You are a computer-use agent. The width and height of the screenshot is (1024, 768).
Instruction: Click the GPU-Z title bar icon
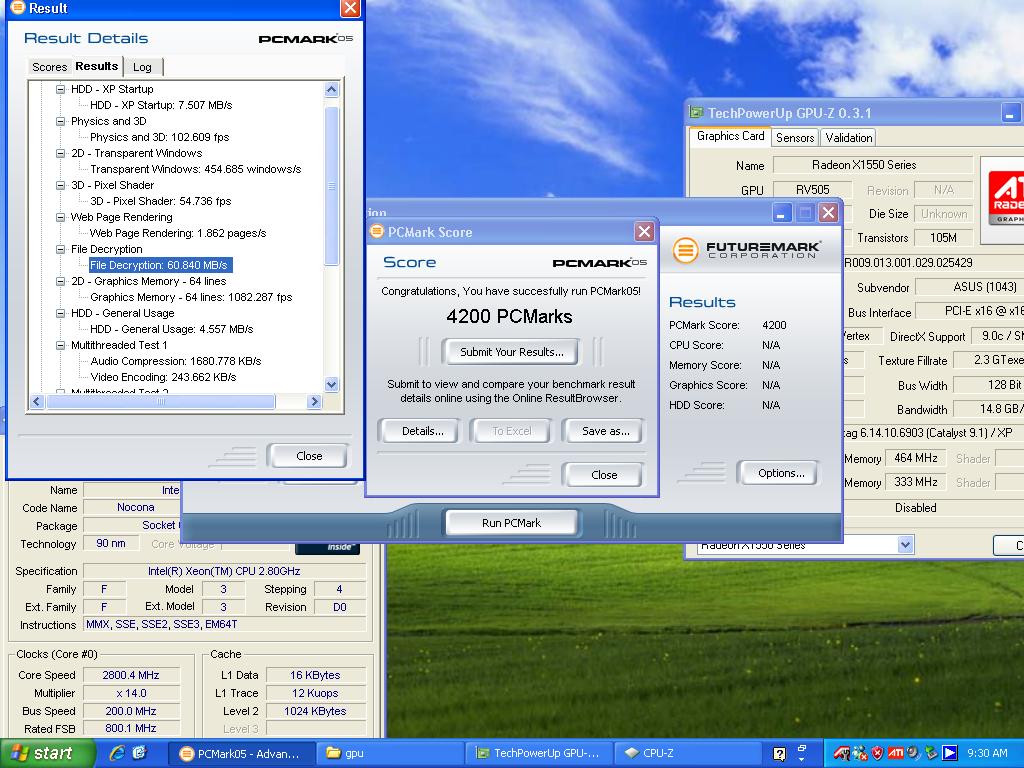(696, 113)
